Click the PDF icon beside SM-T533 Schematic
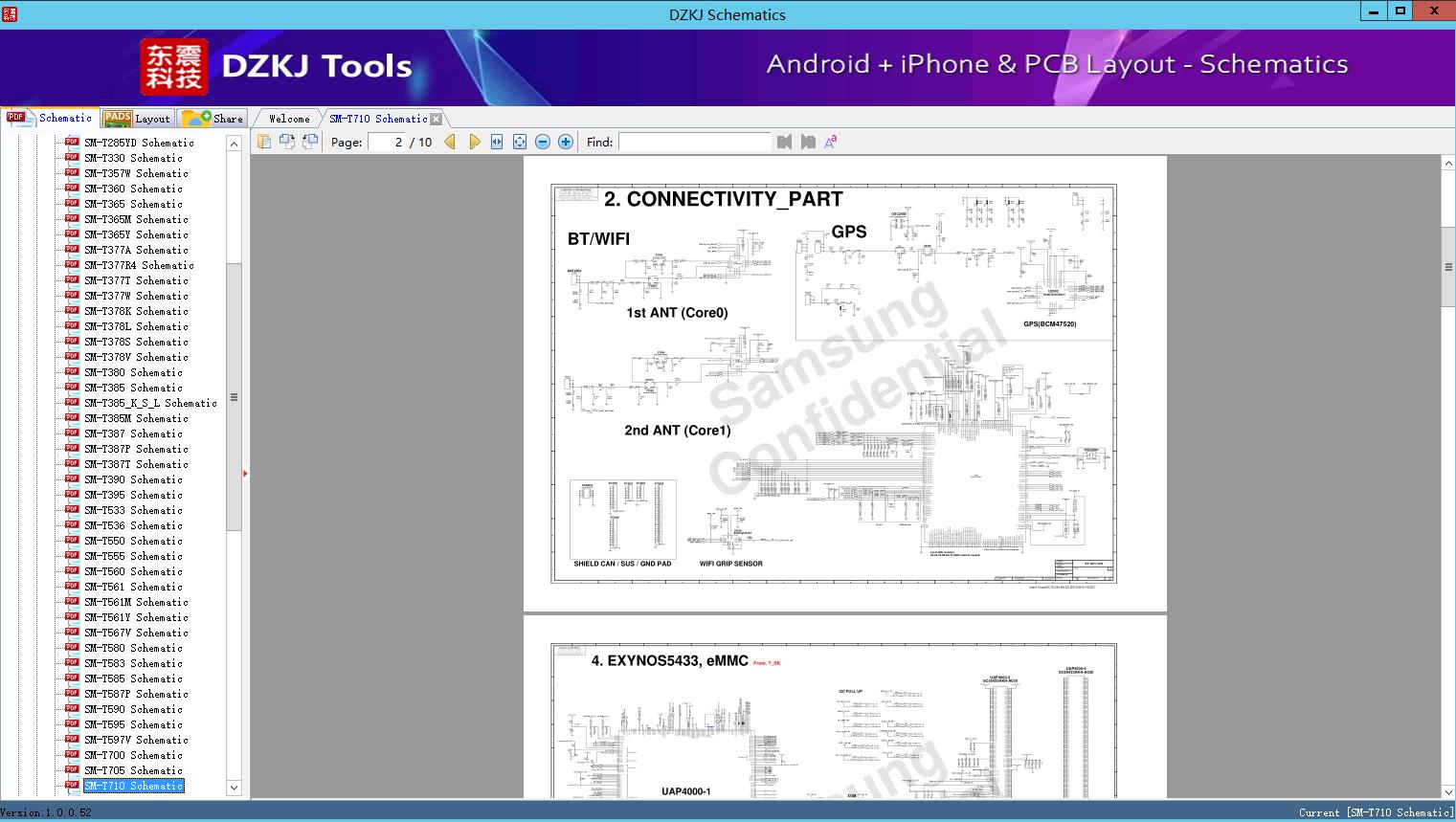The width and height of the screenshot is (1456, 822). (x=72, y=509)
